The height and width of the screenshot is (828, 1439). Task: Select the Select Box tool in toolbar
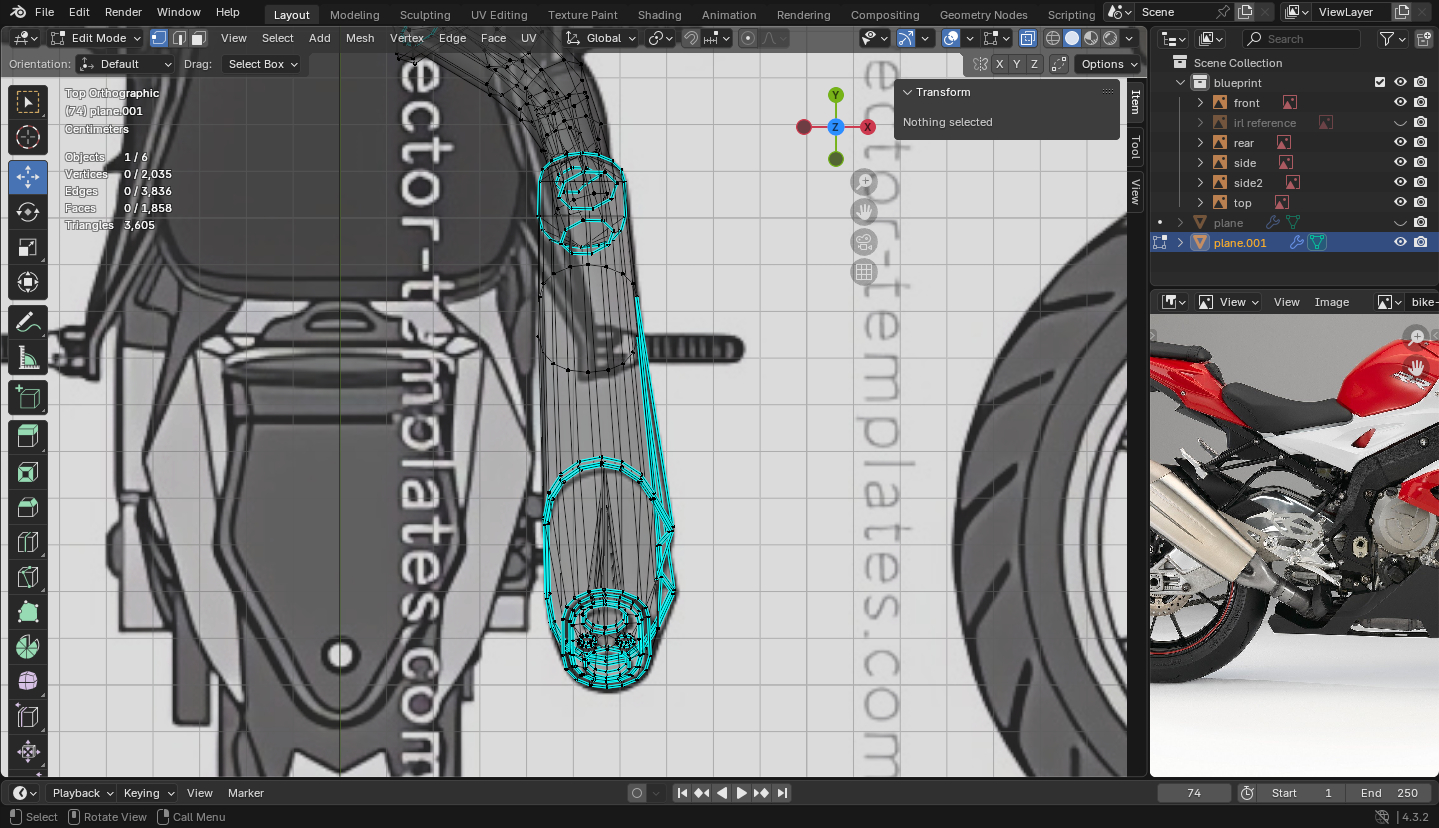click(28, 102)
